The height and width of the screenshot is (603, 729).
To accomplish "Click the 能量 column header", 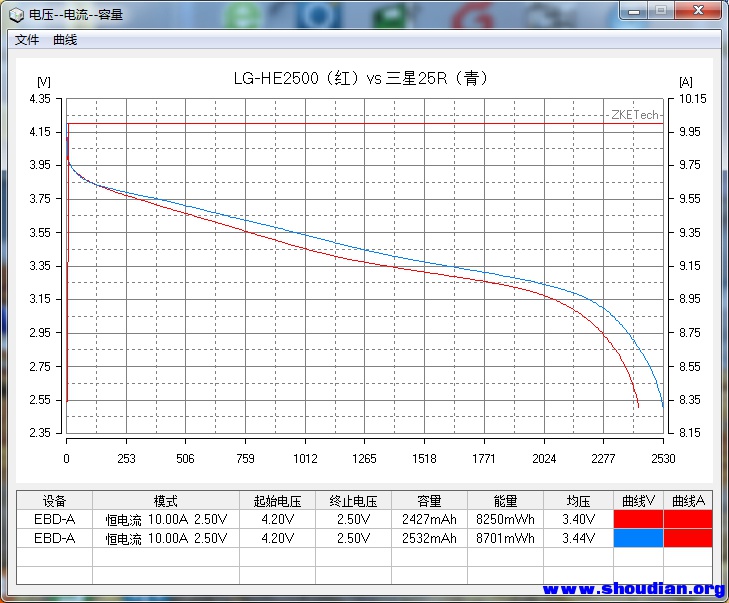I will pos(505,501).
